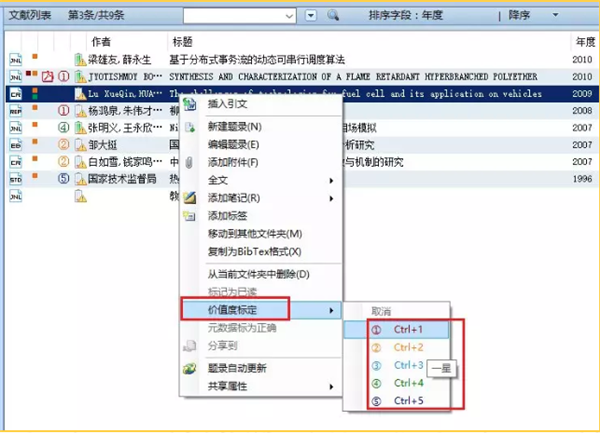Viewport: 600px width, 433px height.
Task: Click the 排序字段：年度 sort field label
Action: (x=406, y=15)
